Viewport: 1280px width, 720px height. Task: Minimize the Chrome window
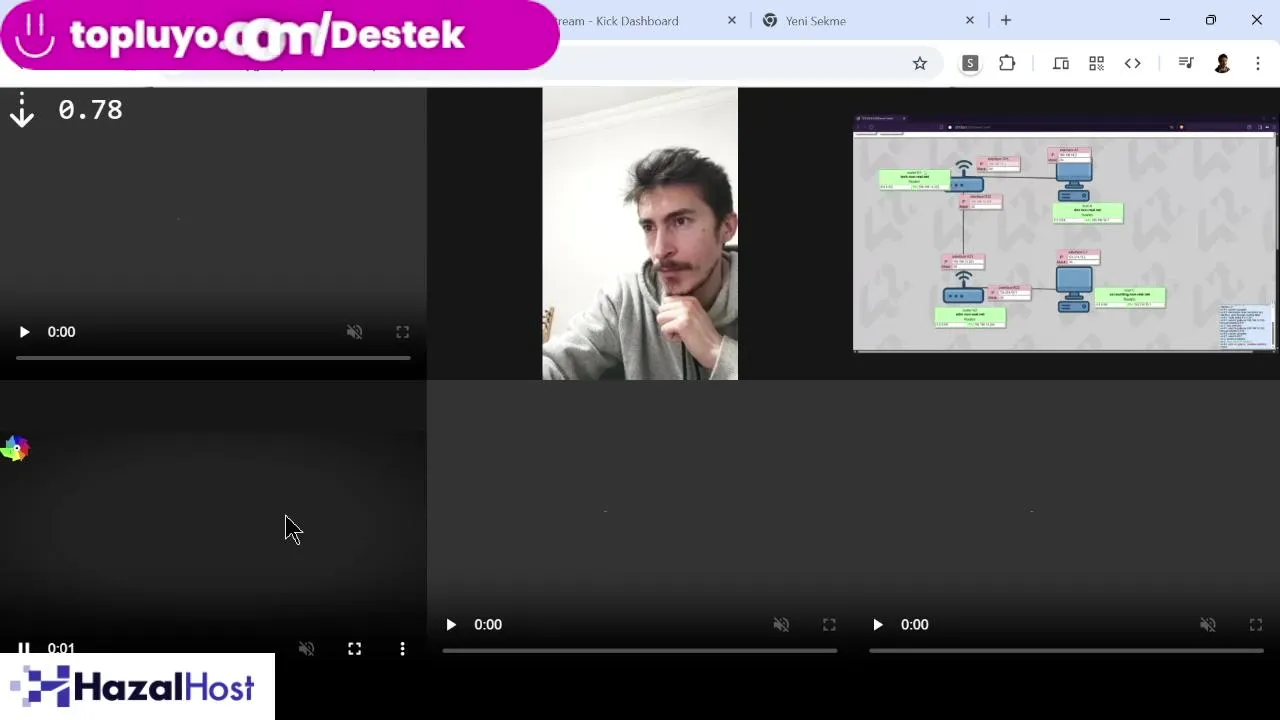point(1165,20)
